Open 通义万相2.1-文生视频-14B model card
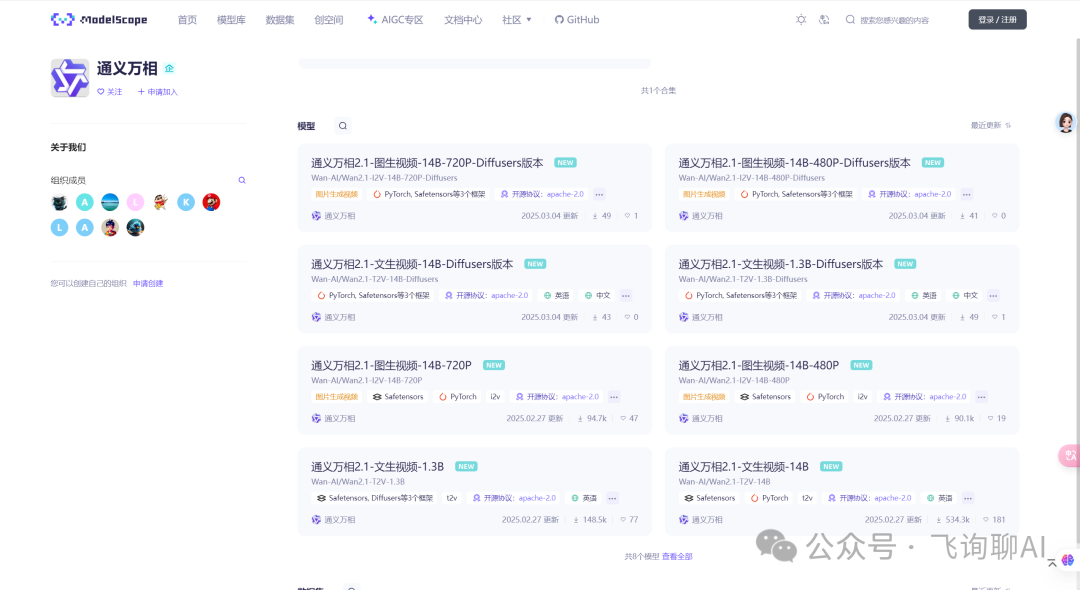This screenshot has width=1080, height=590. [x=743, y=467]
